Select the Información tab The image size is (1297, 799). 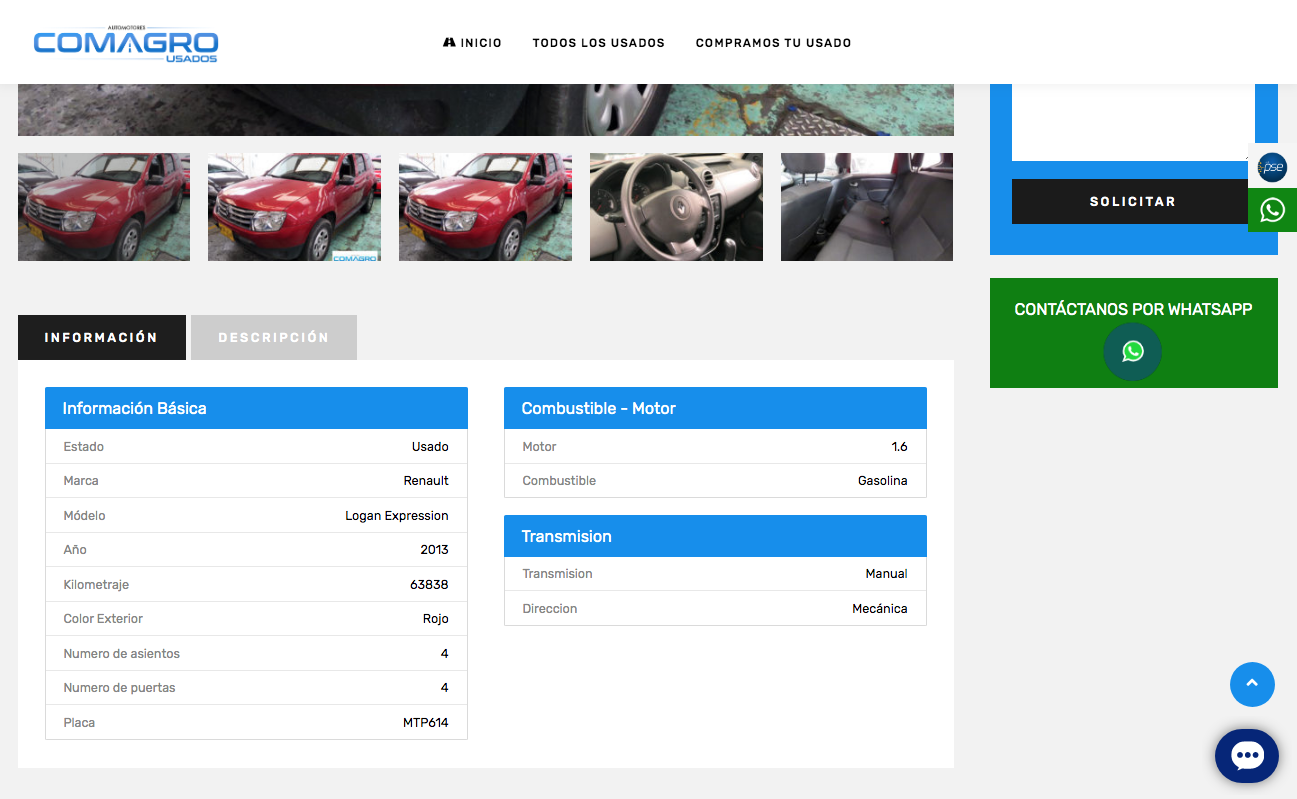point(101,338)
